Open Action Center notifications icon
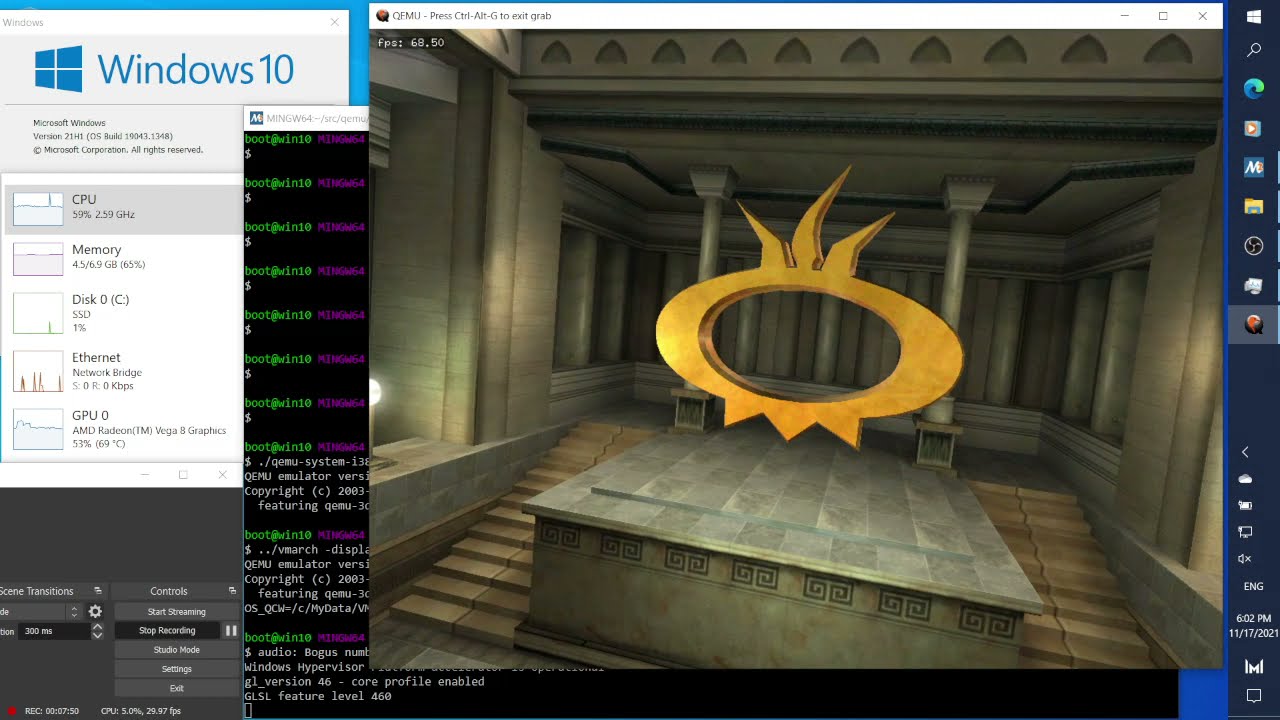The image size is (1280, 720). (x=1253, y=696)
